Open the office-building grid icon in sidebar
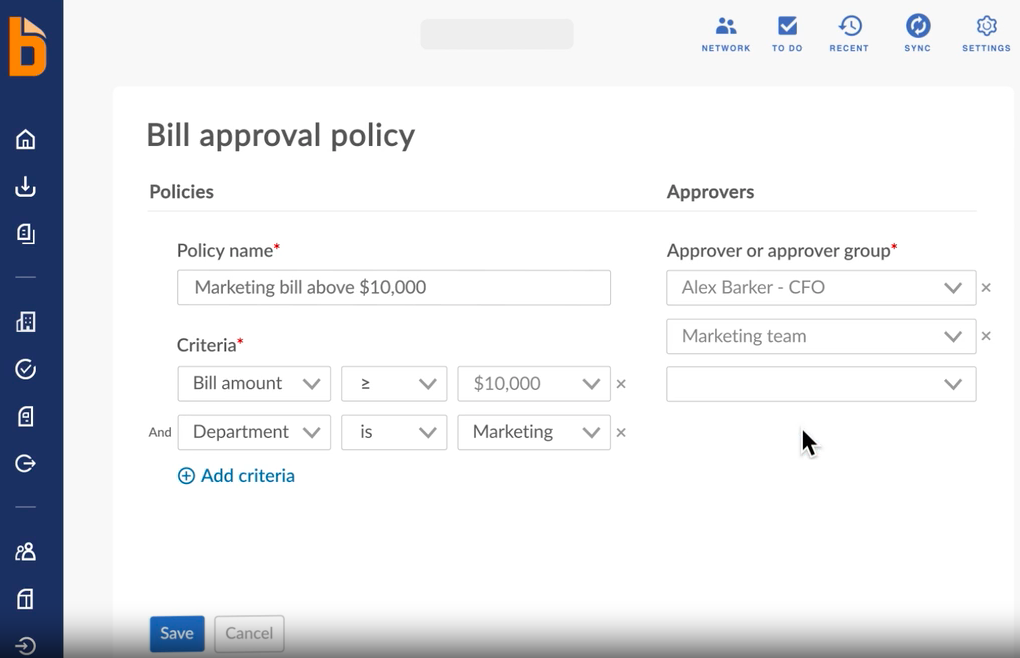Viewport: 1020px width, 658px height. click(x=25, y=321)
